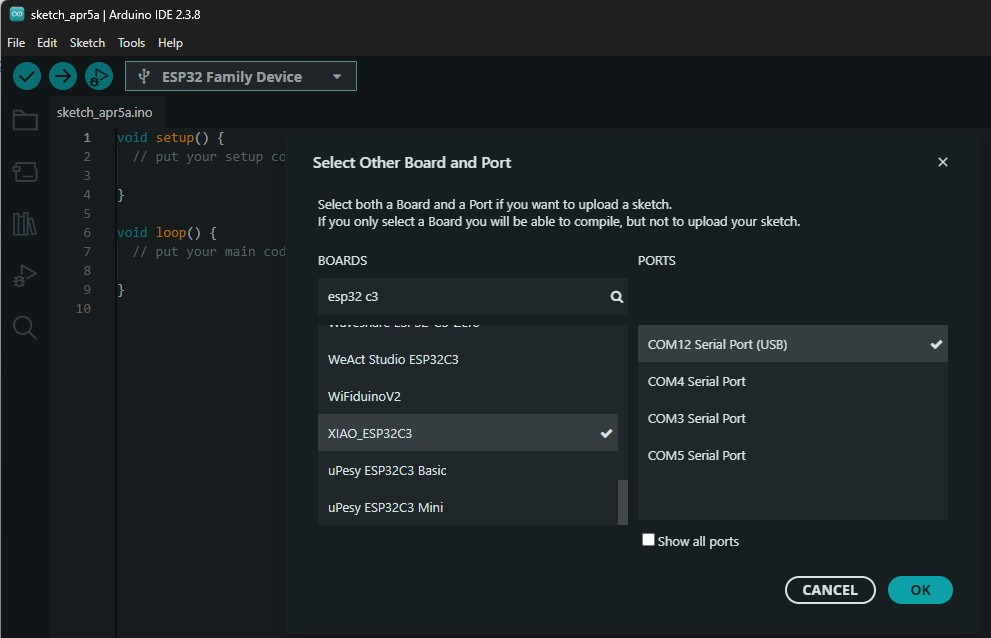The height and width of the screenshot is (638, 991).
Task: Select the COM4 Serial Port
Action: coord(793,381)
